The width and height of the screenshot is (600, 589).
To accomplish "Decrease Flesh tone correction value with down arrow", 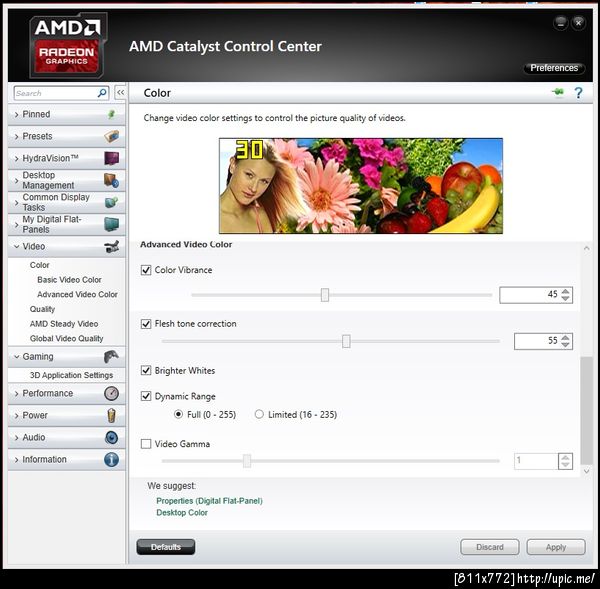I will 566,344.
